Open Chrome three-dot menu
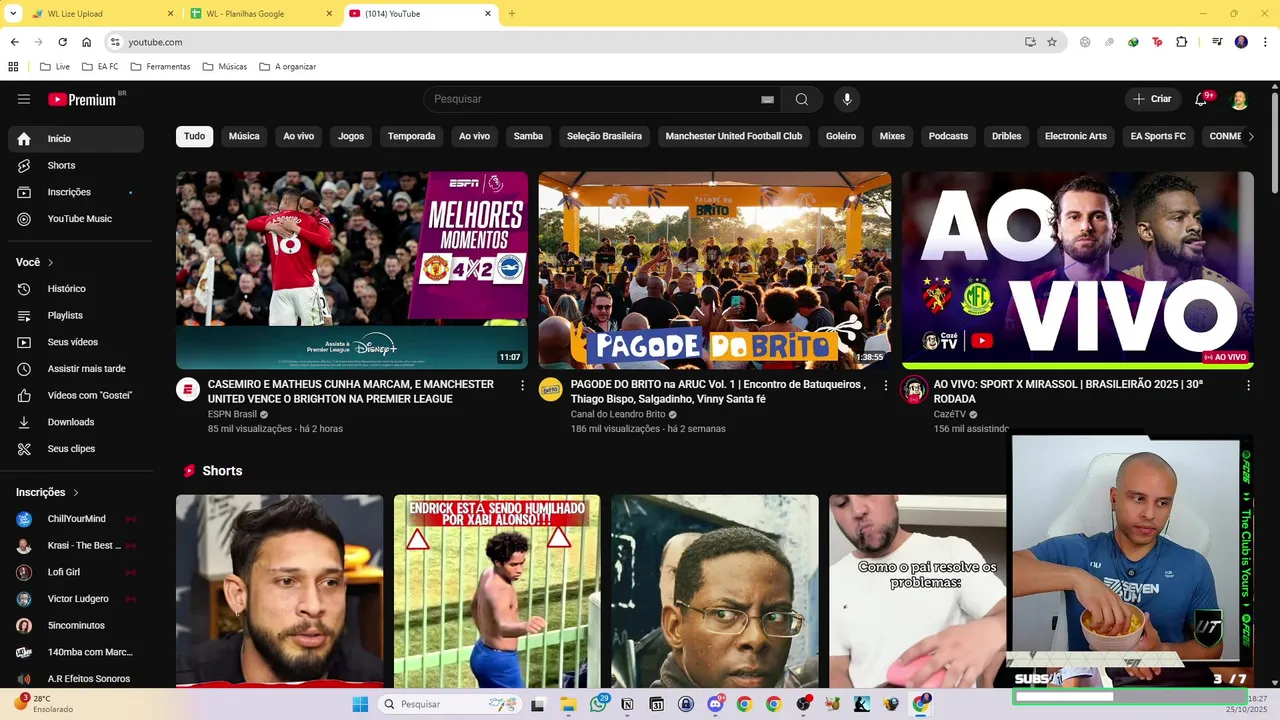Screen dimensions: 1280x720 (1264, 42)
